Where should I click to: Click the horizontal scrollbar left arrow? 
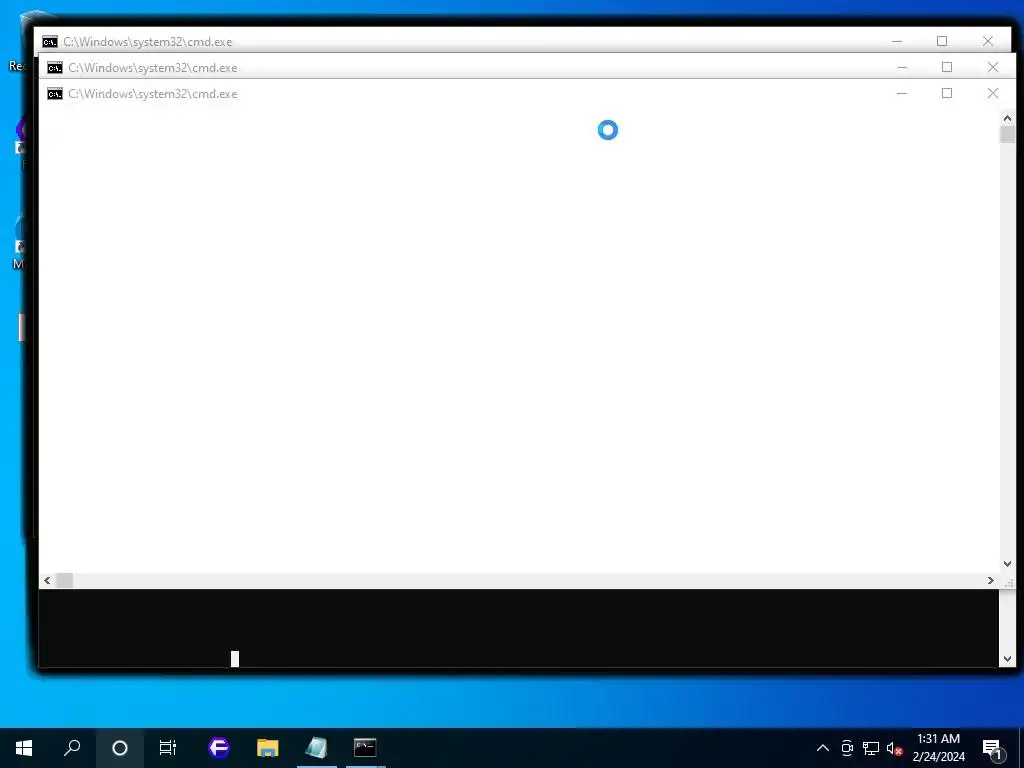tap(47, 581)
